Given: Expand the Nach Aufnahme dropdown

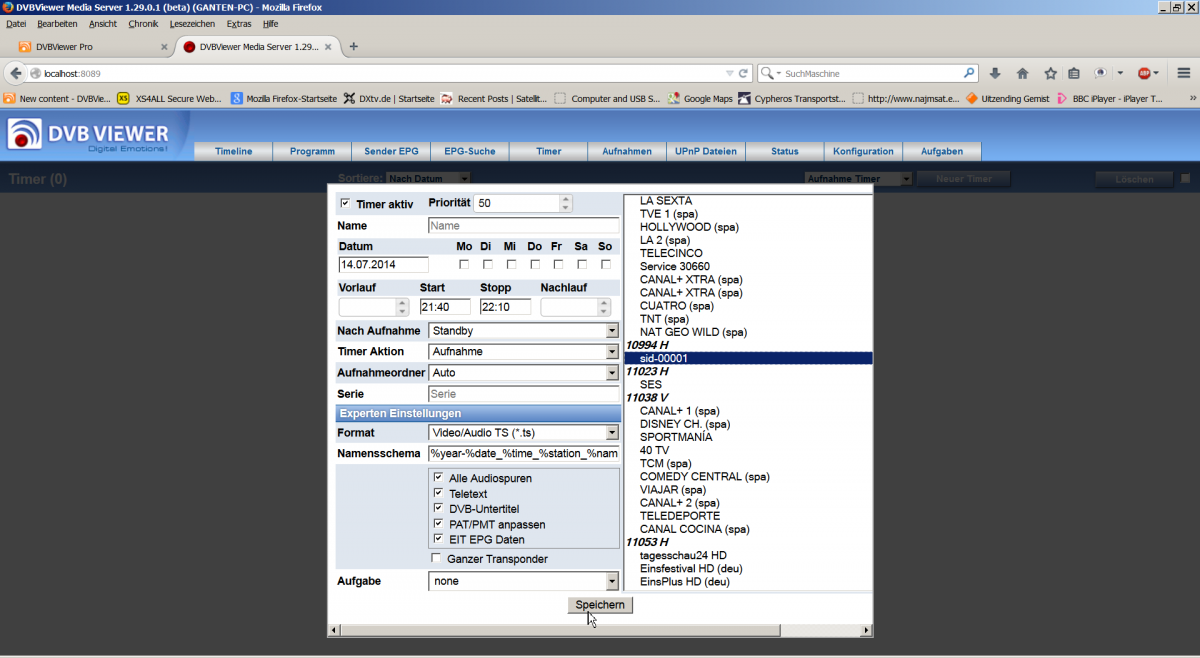Looking at the screenshot, I should click(612, 331).
